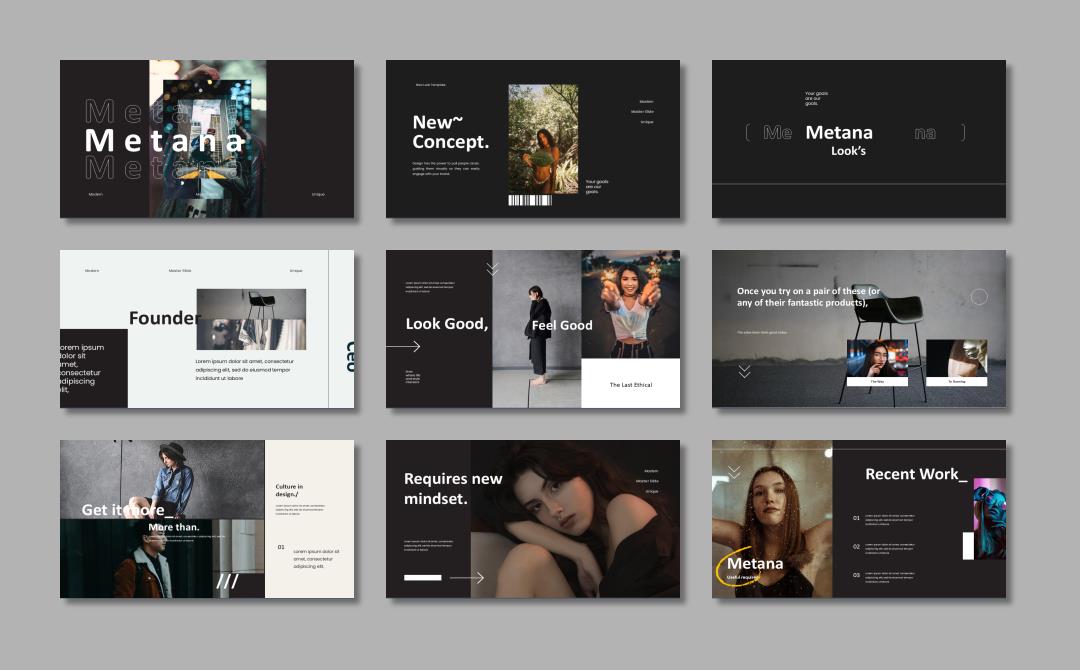Click the right arrow on the Requires new mindset slide
The width and height of the screenshot is (1080, 670).
(x=467, y=578)
